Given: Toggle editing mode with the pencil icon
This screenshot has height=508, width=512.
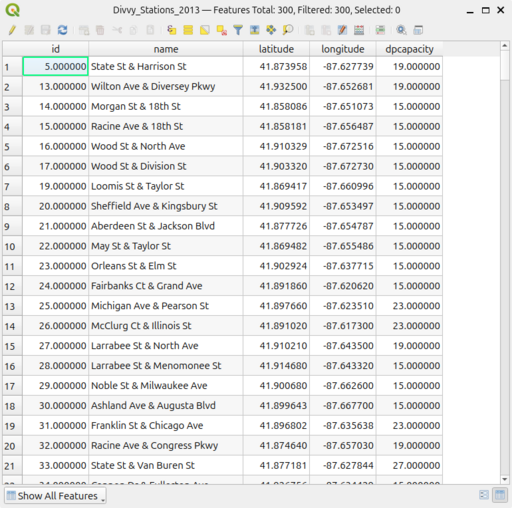Looking at the screenshot, I should click(12, 30).
